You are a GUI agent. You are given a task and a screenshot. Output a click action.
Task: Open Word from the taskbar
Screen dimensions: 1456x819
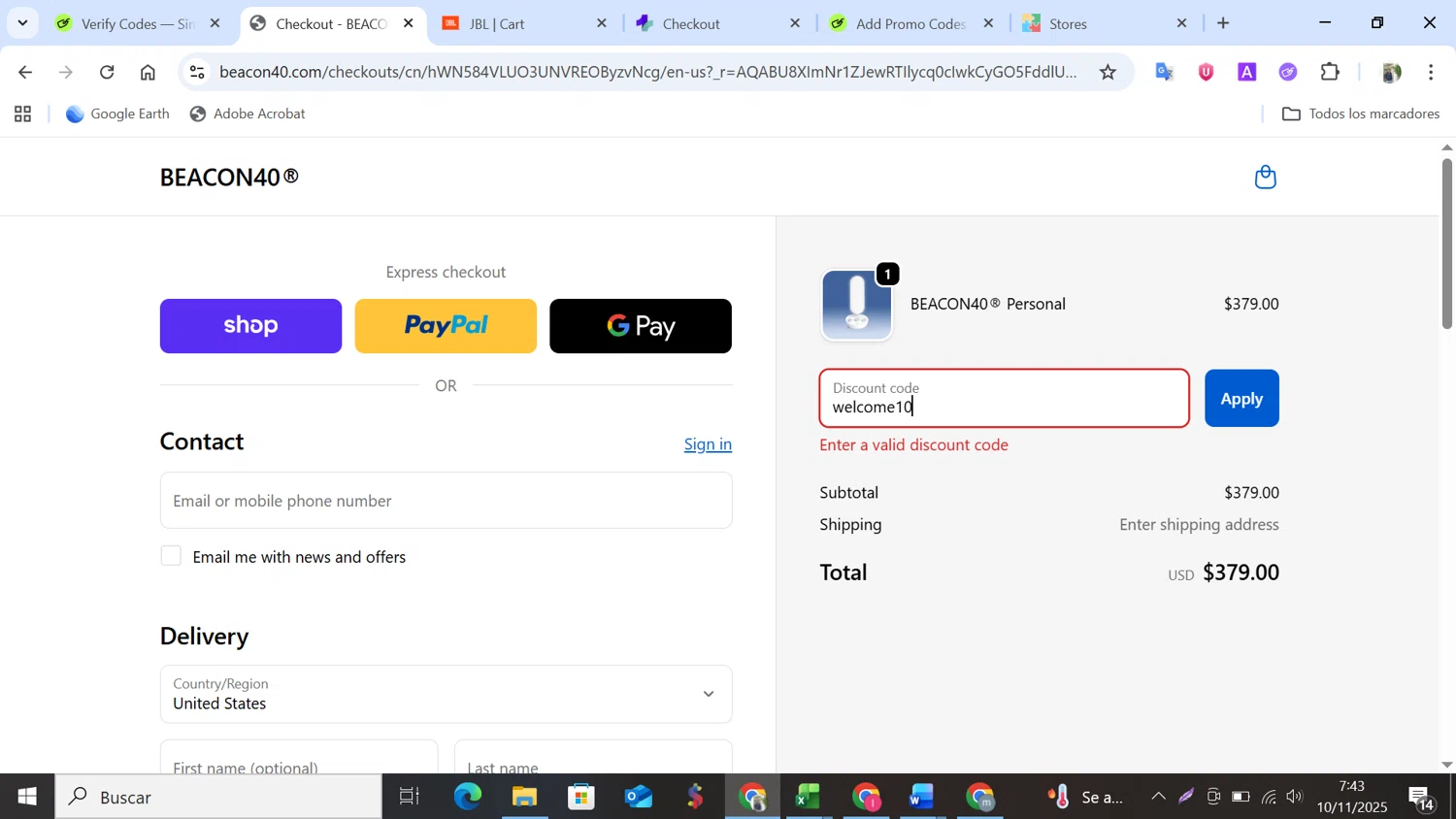tap(921, 797)
